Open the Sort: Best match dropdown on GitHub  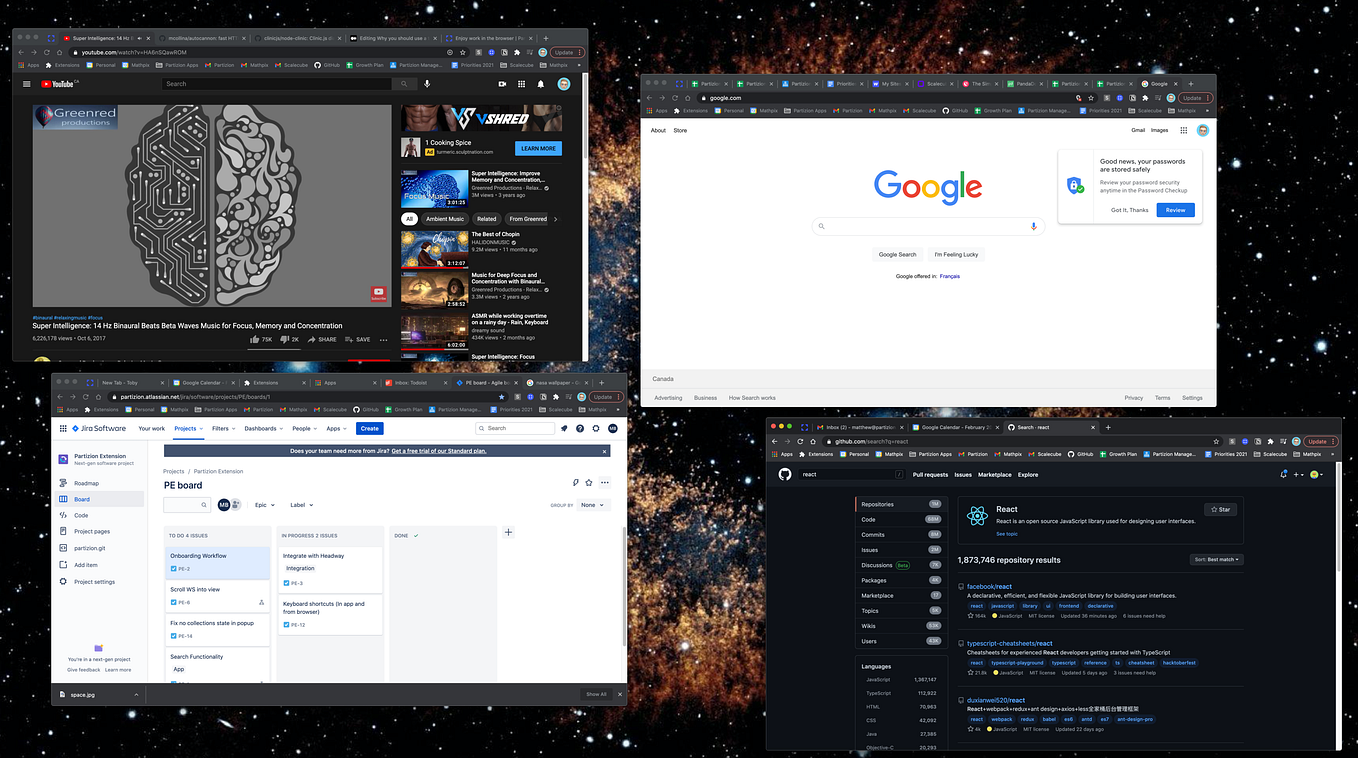tap(1216, 559)
